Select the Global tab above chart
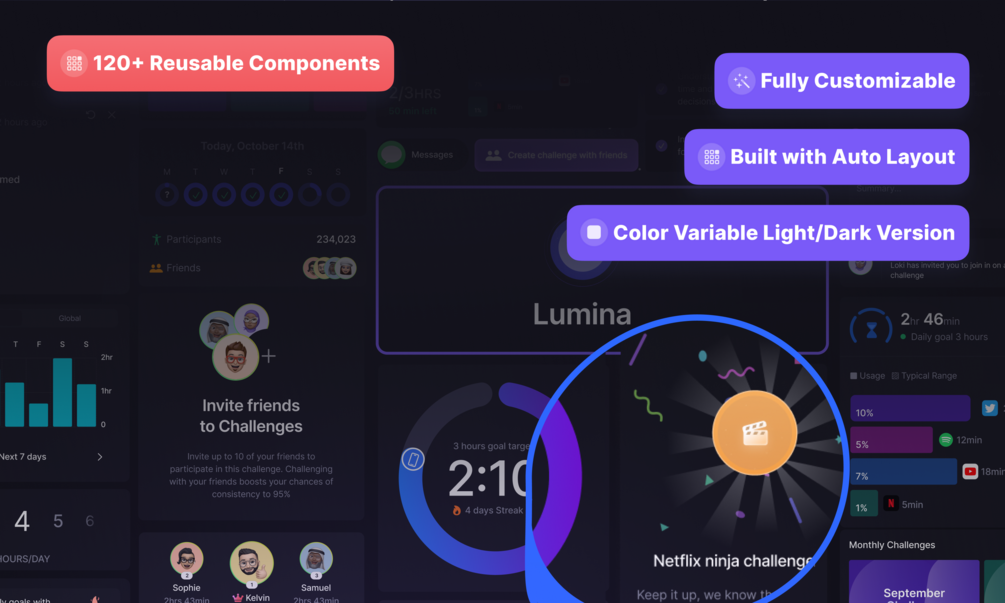The width and height of the screenshot is (1005, 603). (x=69, y=318)
